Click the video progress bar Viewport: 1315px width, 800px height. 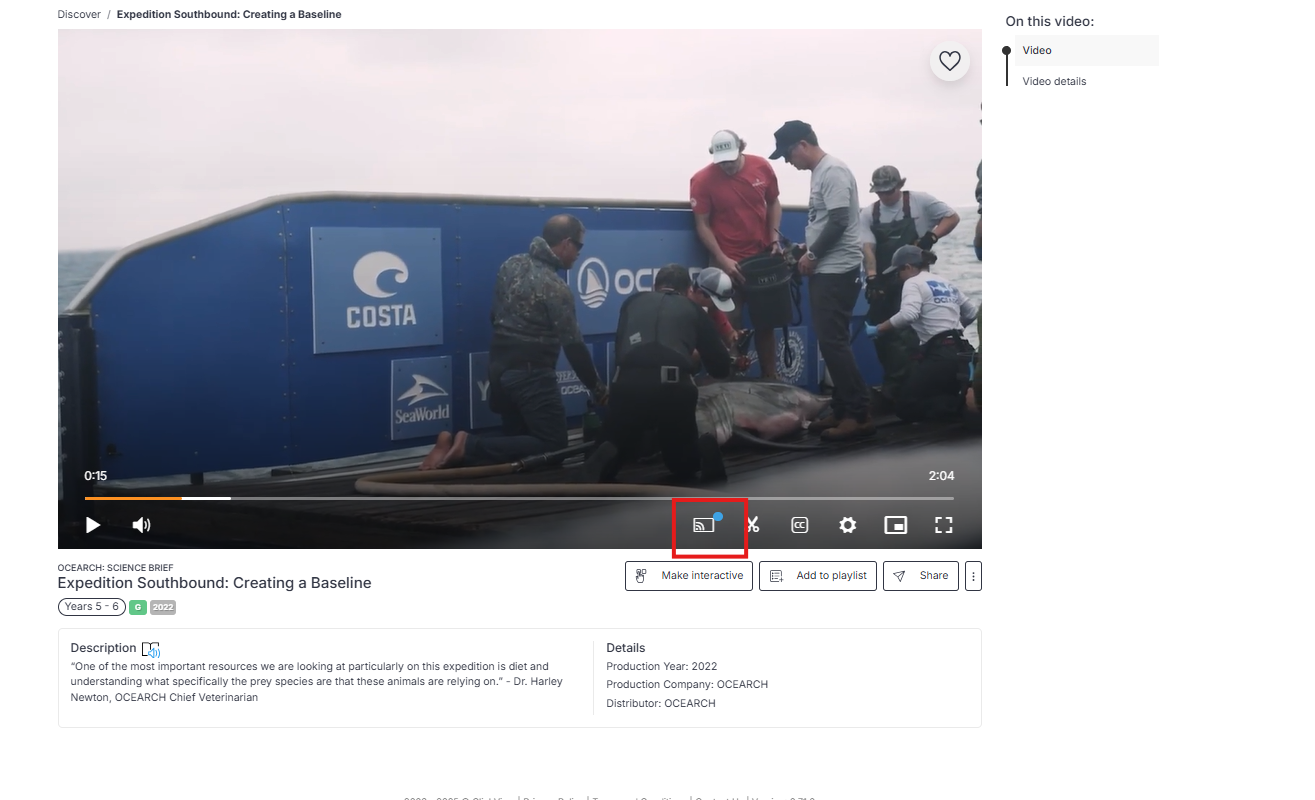[519, 498]
